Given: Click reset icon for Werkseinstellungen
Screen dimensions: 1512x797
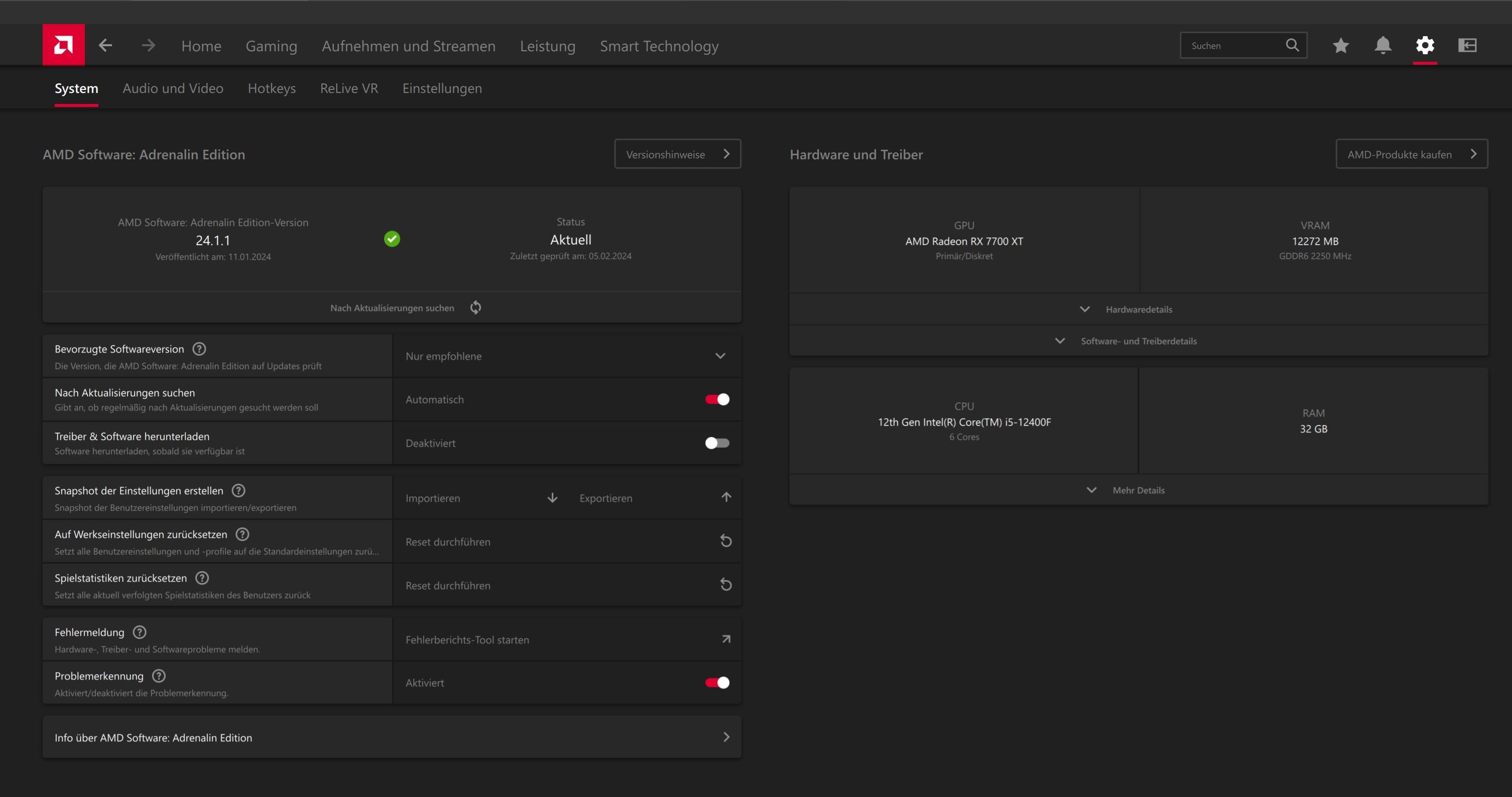Looking at the screenshot, I should point(726,541).
